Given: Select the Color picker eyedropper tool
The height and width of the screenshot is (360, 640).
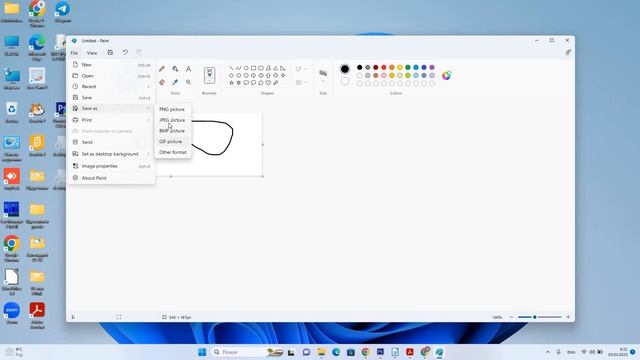Looking at the screenshot, I should pyautogui.click(x=175, y=82).
